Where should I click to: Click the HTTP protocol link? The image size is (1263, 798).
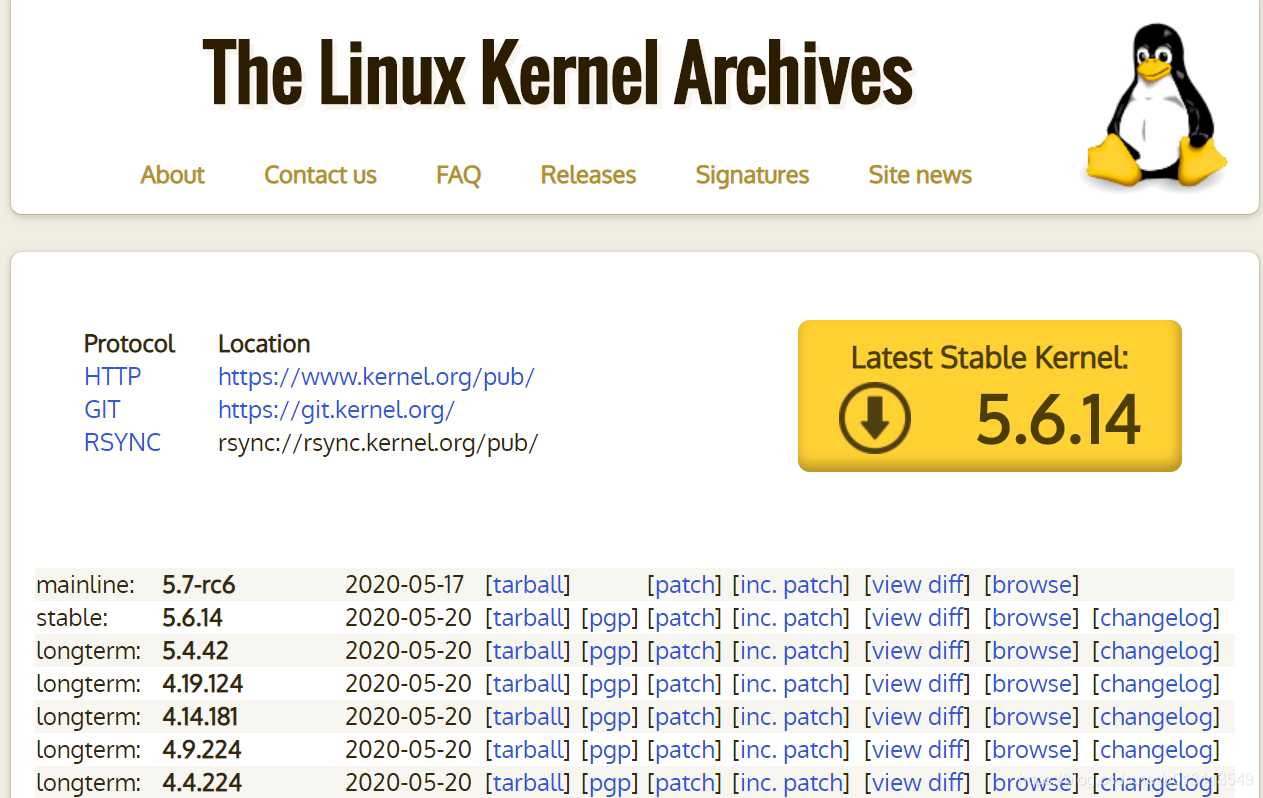(112, 377)
